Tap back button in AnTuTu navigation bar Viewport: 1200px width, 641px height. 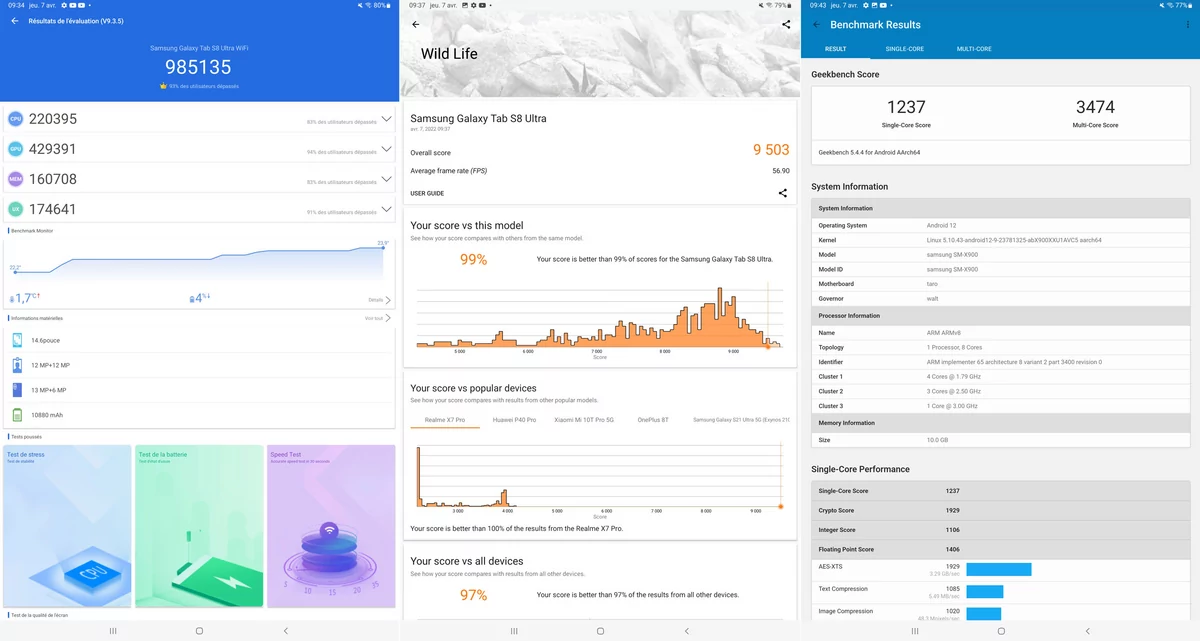[x=286, y=631]
